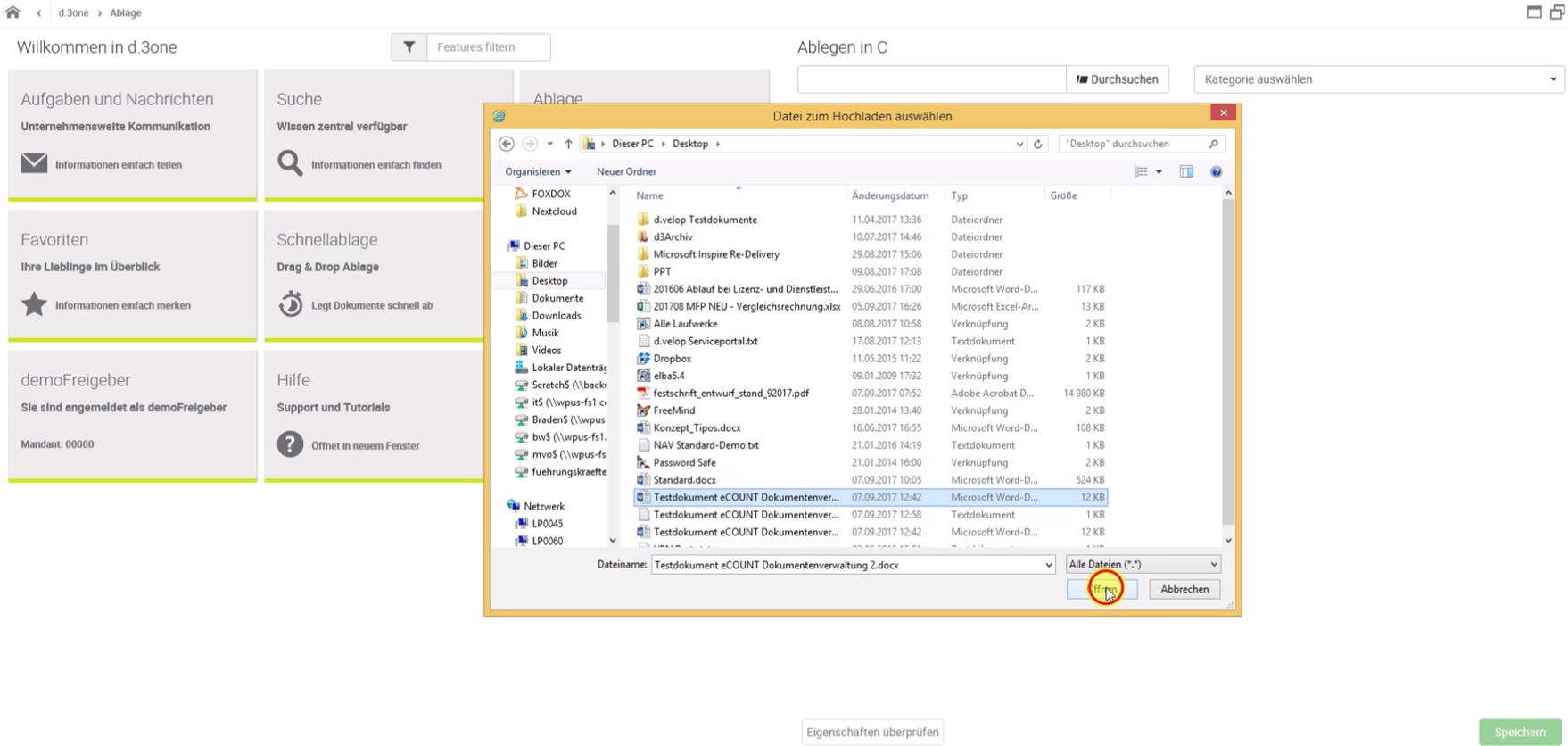This screenshot has height=746, width=1568.
Task: Open Favoriten star icon
Action: click(34, 304)
